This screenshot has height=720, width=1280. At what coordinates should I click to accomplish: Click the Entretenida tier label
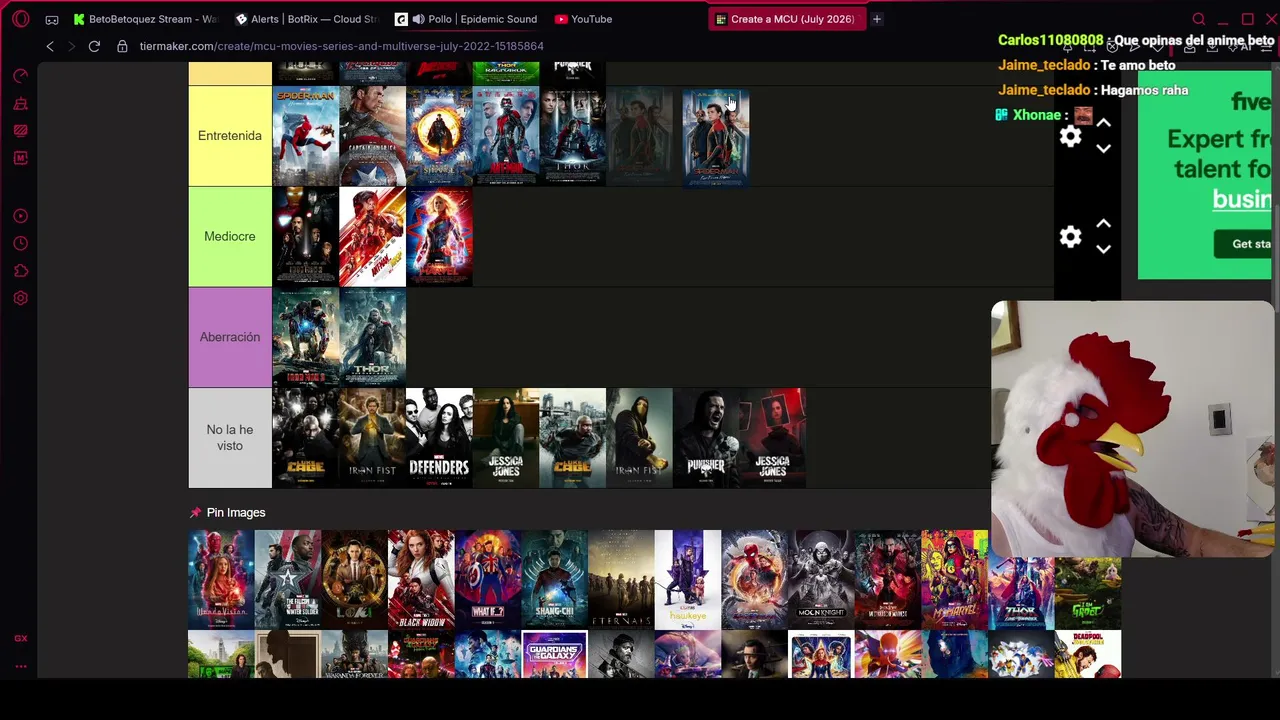[x=230, y=136]
